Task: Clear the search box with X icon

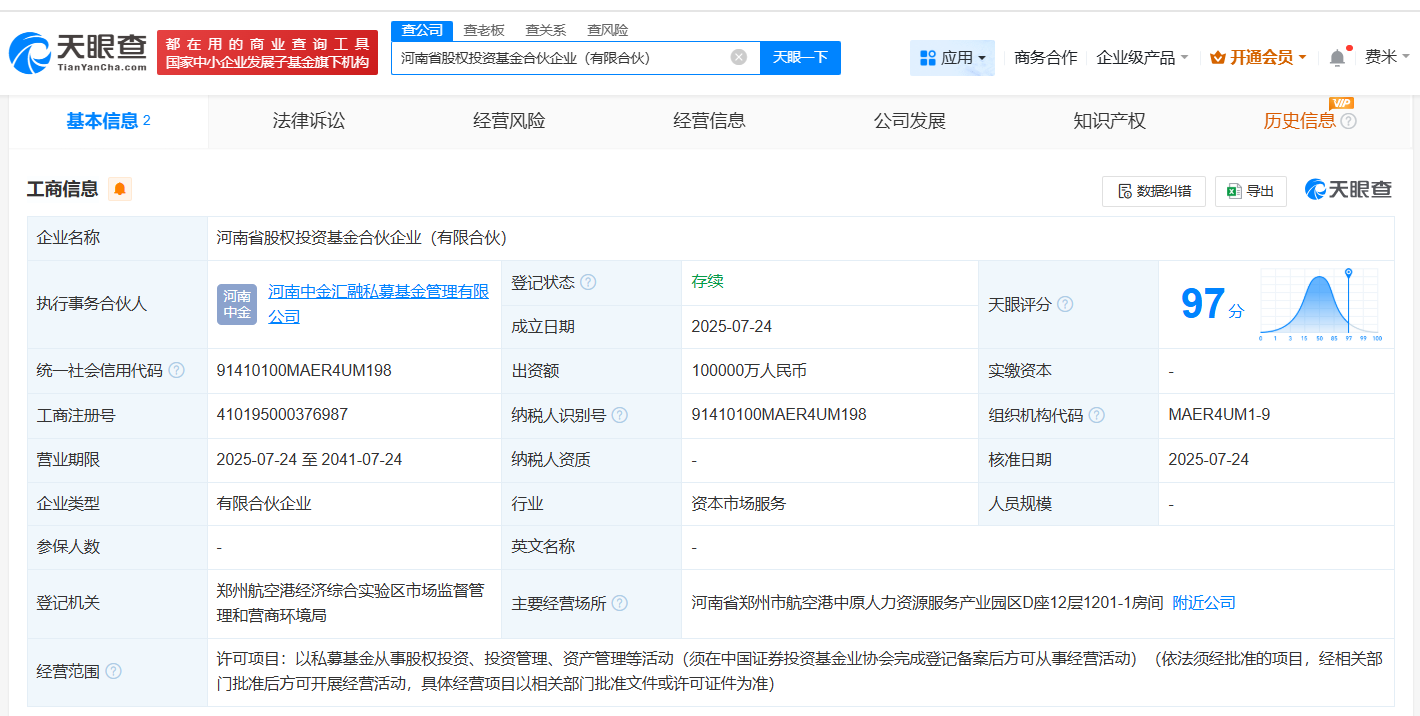Action: 739,57
